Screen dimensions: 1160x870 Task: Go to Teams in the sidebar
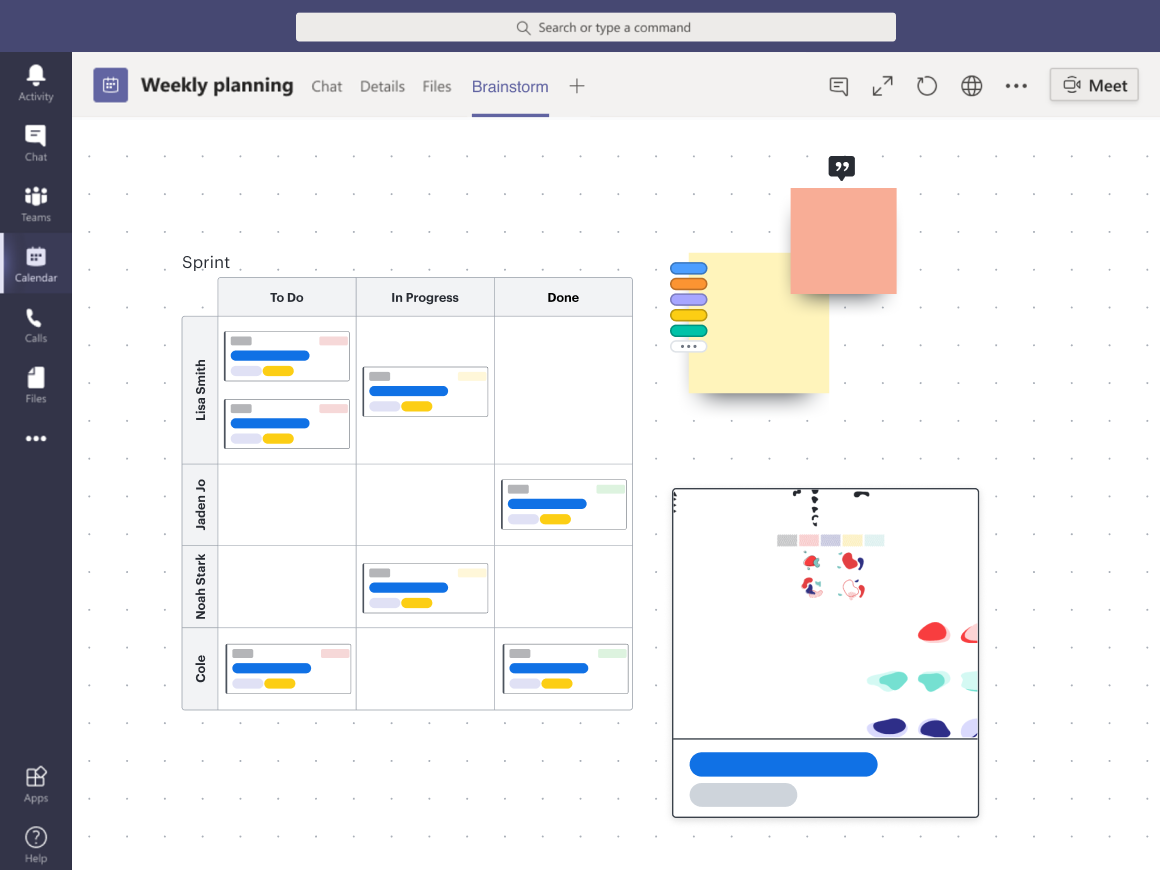pos(36,203)
